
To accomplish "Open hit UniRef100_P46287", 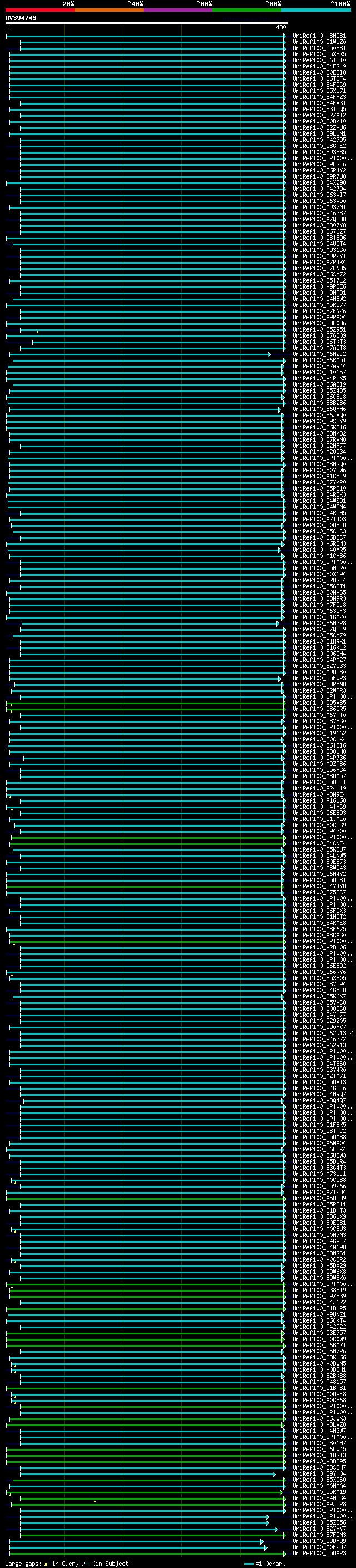I will tap(319, 213).
